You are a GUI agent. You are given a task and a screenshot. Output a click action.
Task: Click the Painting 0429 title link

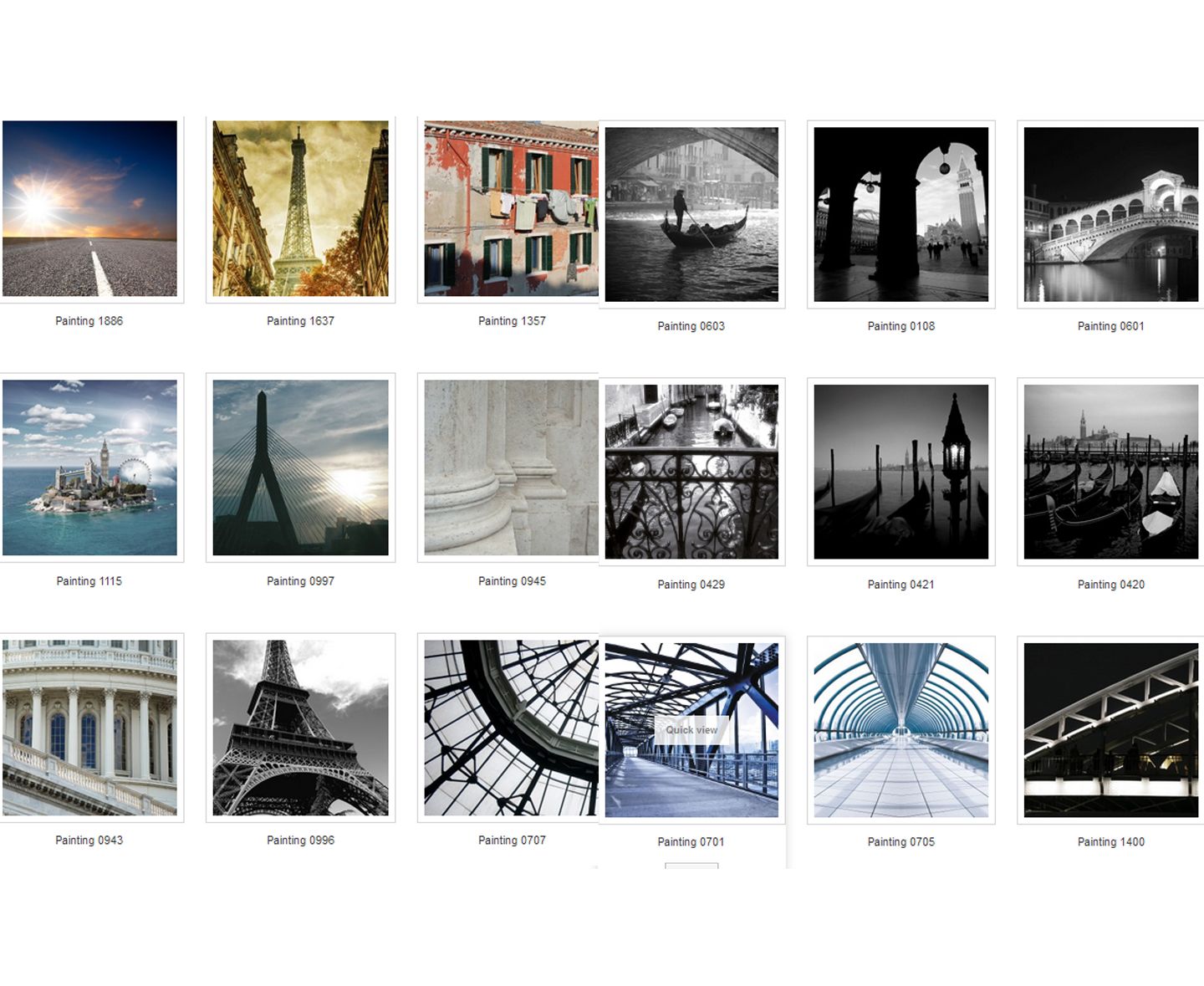tap(691, 585)
